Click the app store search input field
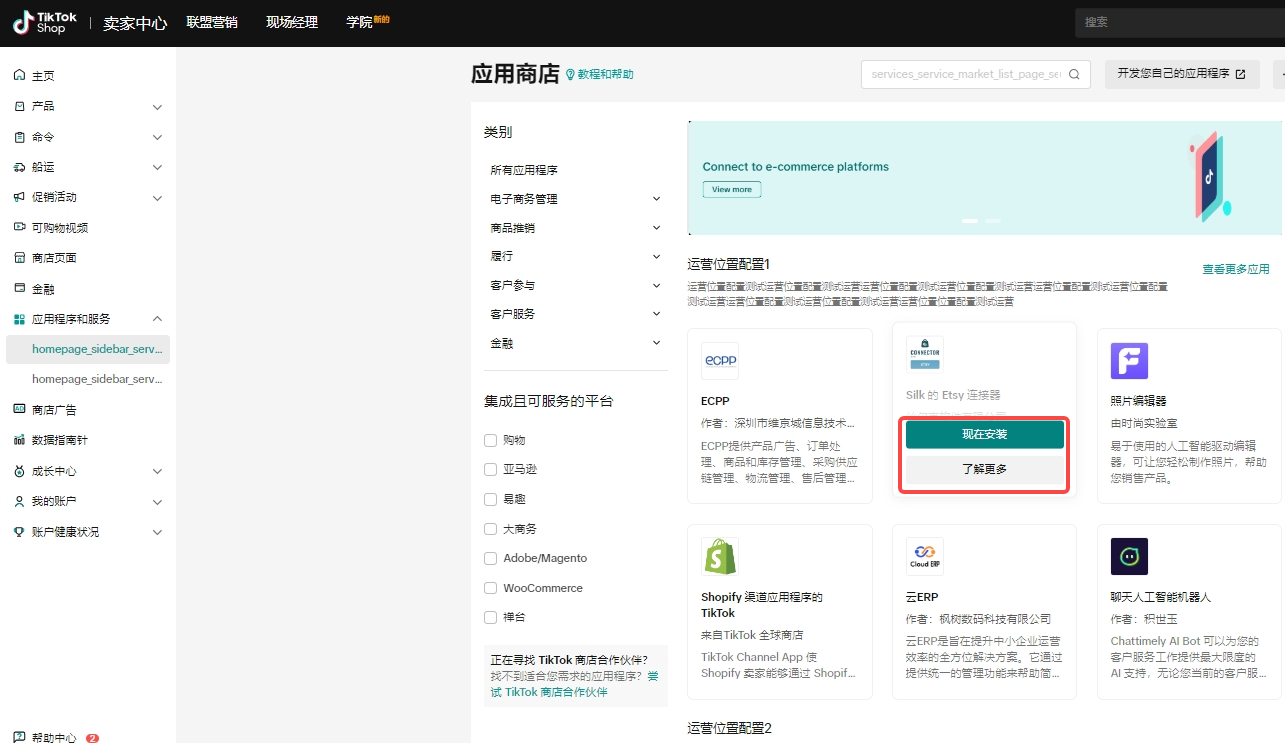The width and height of the screenshot is (1285, 743). tap(965, 74)
